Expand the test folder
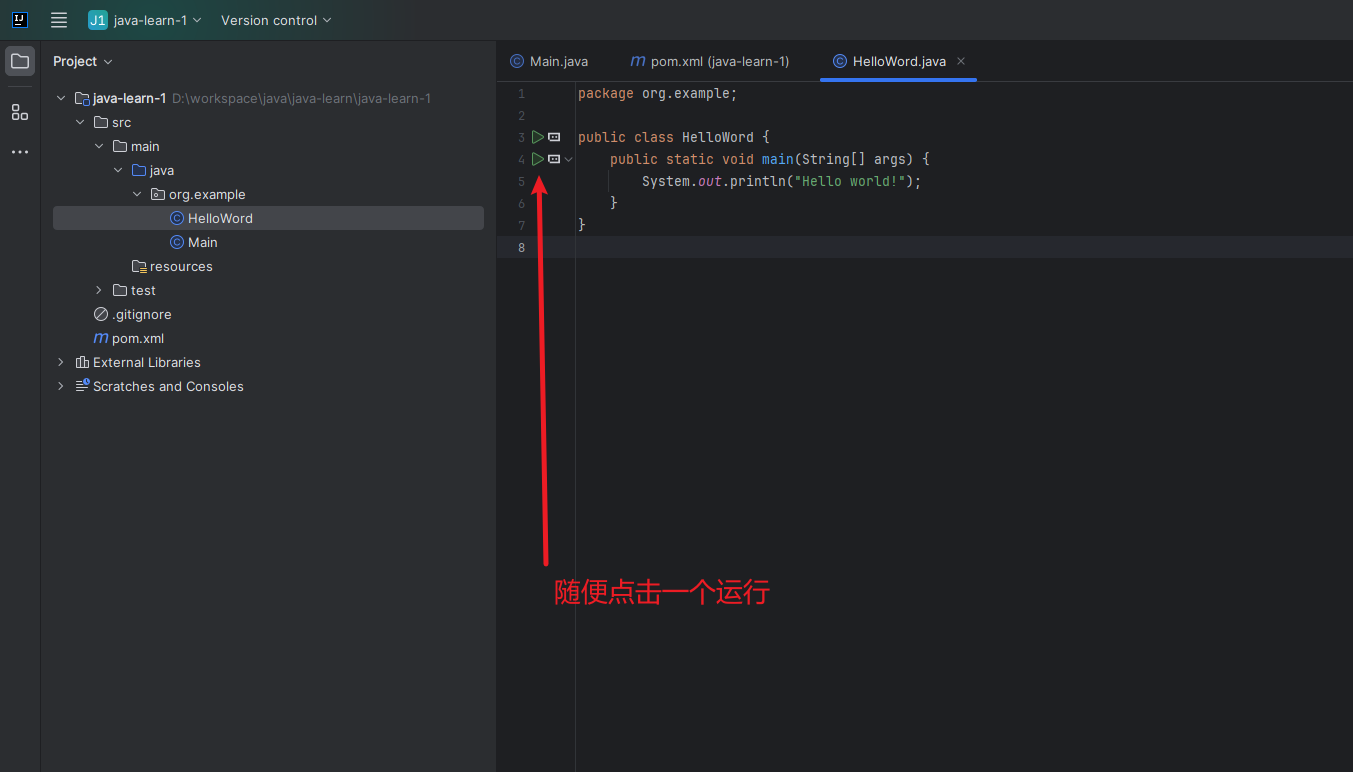This screenshot has width=1353, height=772. point(98,290)
